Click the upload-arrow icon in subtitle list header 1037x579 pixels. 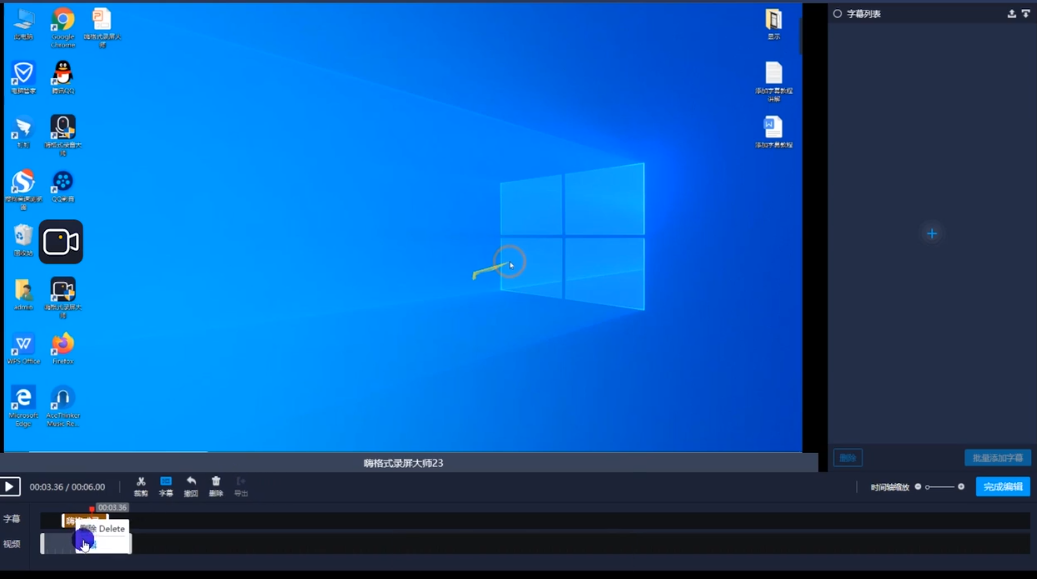pos(1011,14)
